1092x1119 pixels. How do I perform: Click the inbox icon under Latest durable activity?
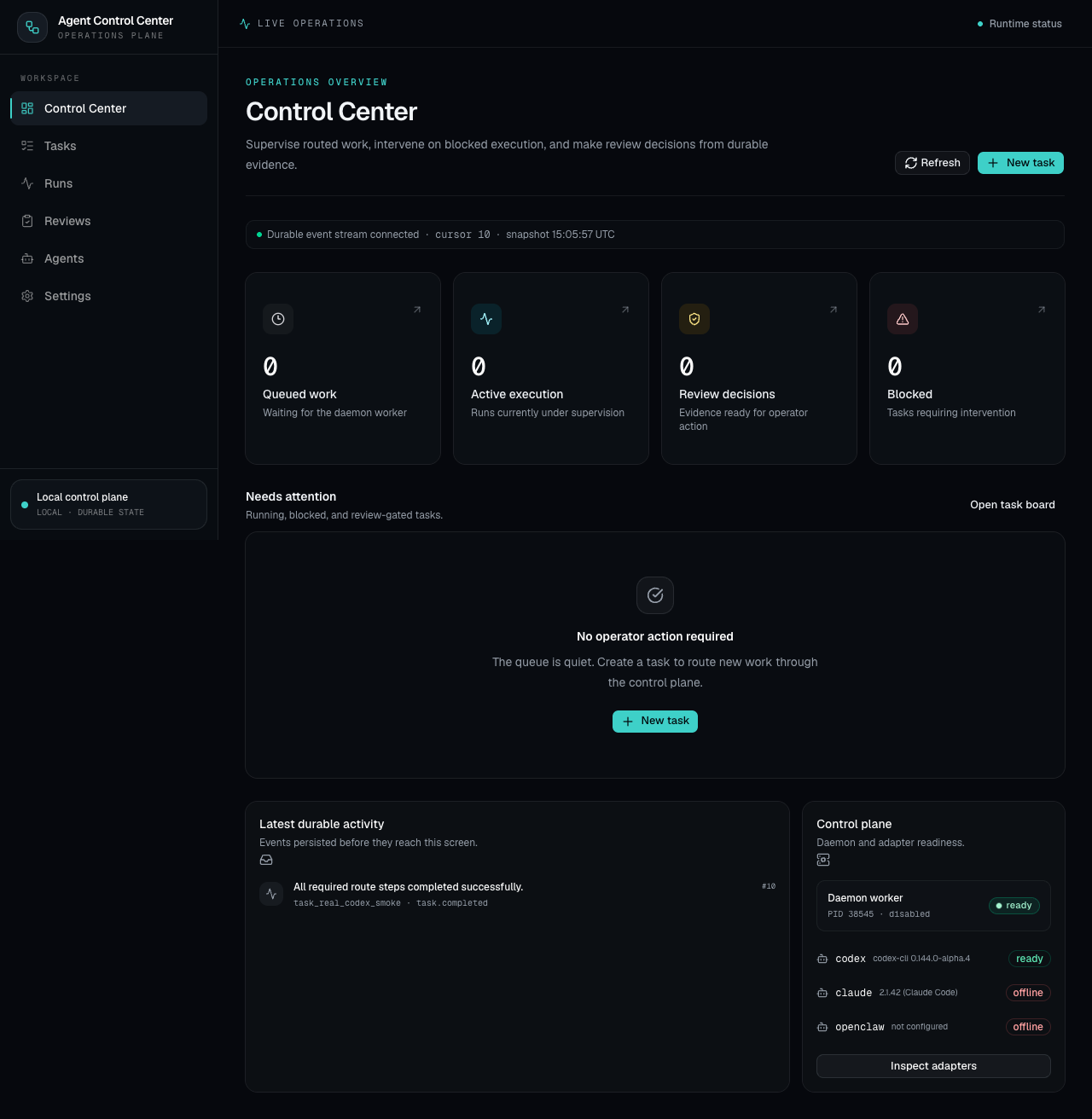point(266,860)
